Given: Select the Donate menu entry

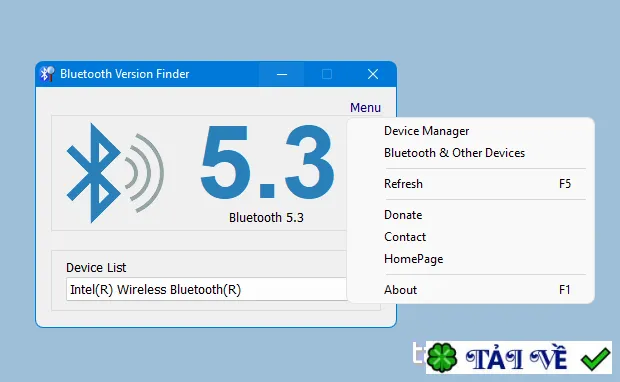Looking at the screenshot, I should click(471, 215).
